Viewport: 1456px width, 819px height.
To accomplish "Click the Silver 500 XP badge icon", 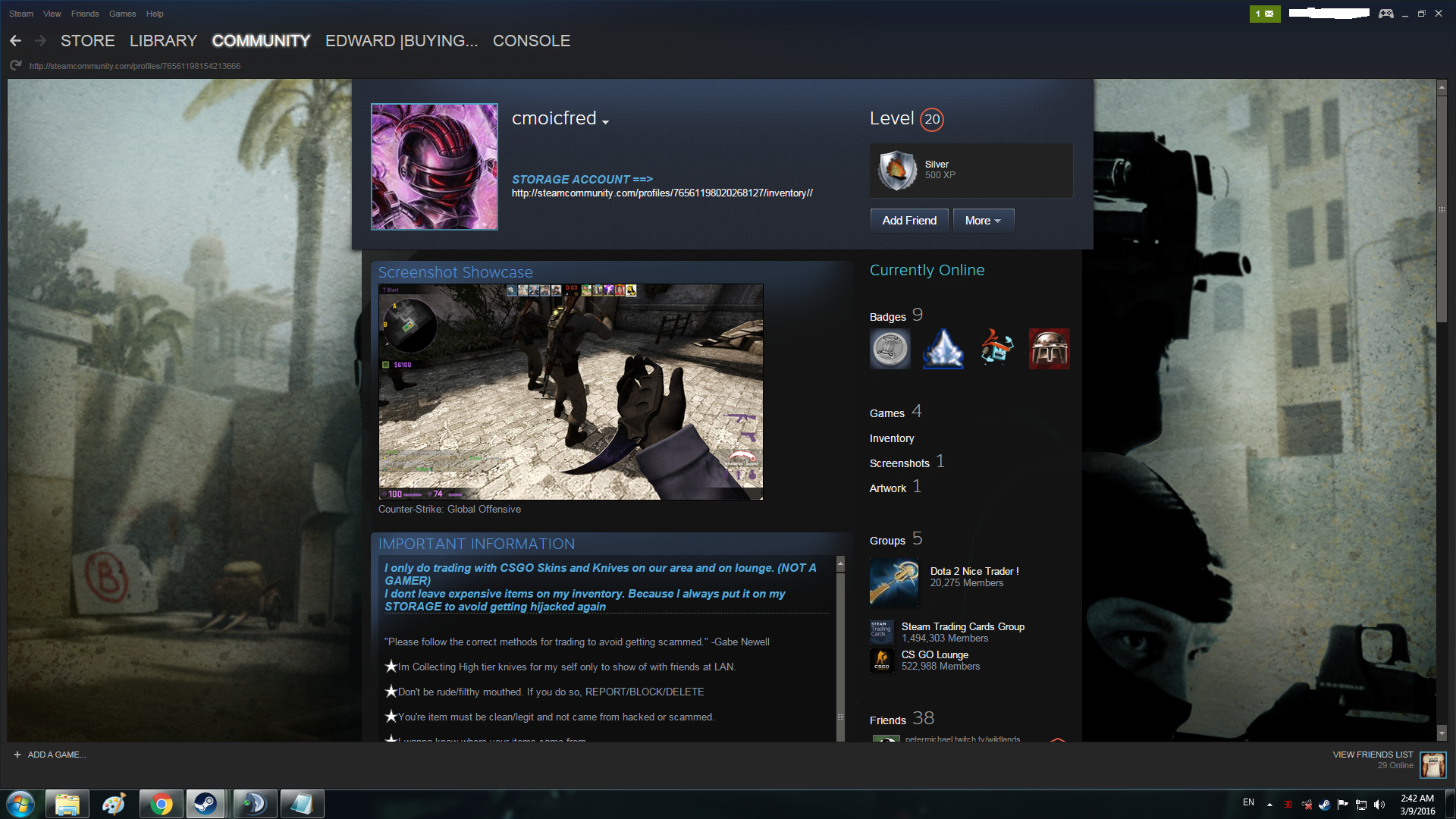I will (x=896, y=170).
